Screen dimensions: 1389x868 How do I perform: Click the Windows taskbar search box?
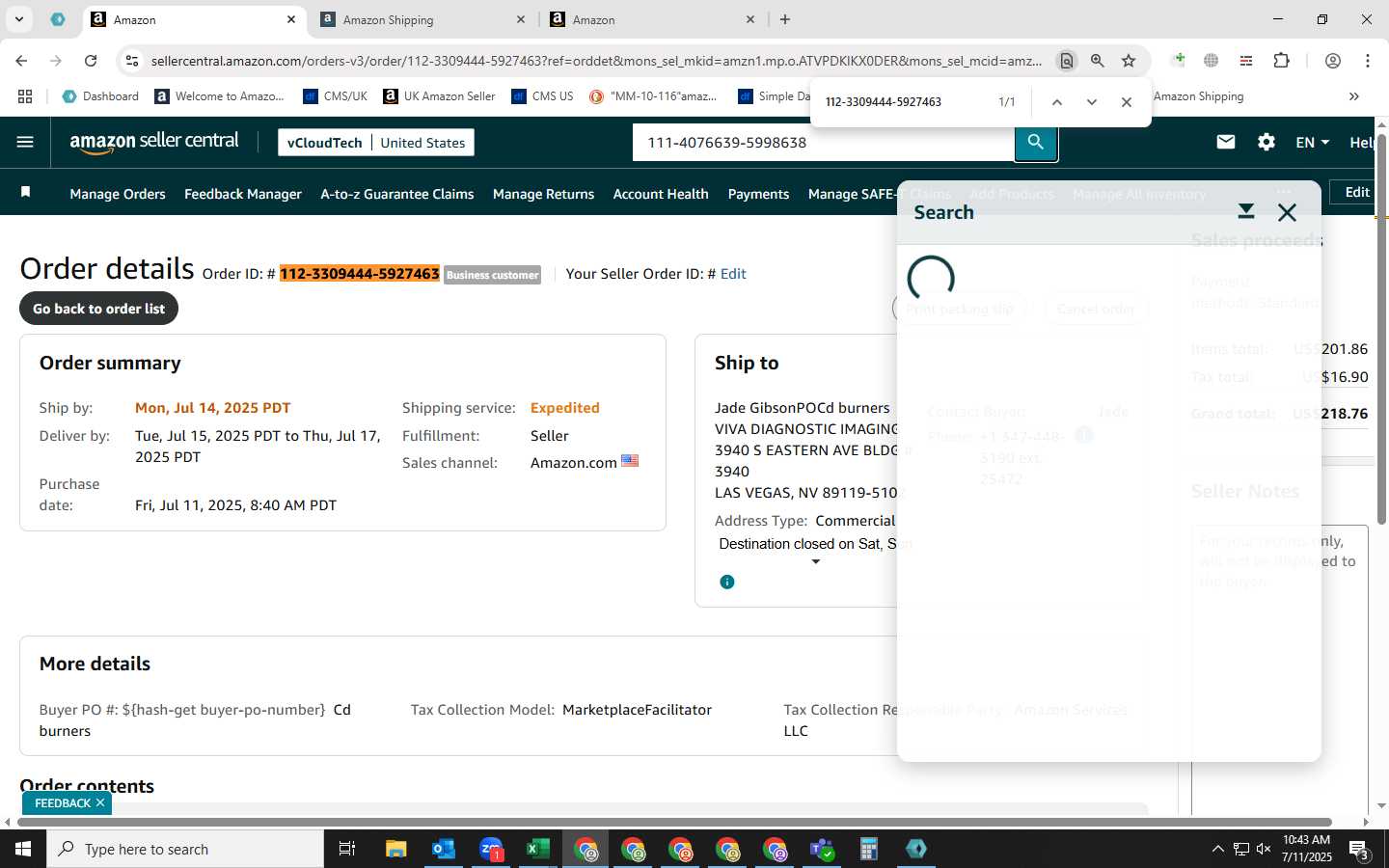tap(185, 849)
